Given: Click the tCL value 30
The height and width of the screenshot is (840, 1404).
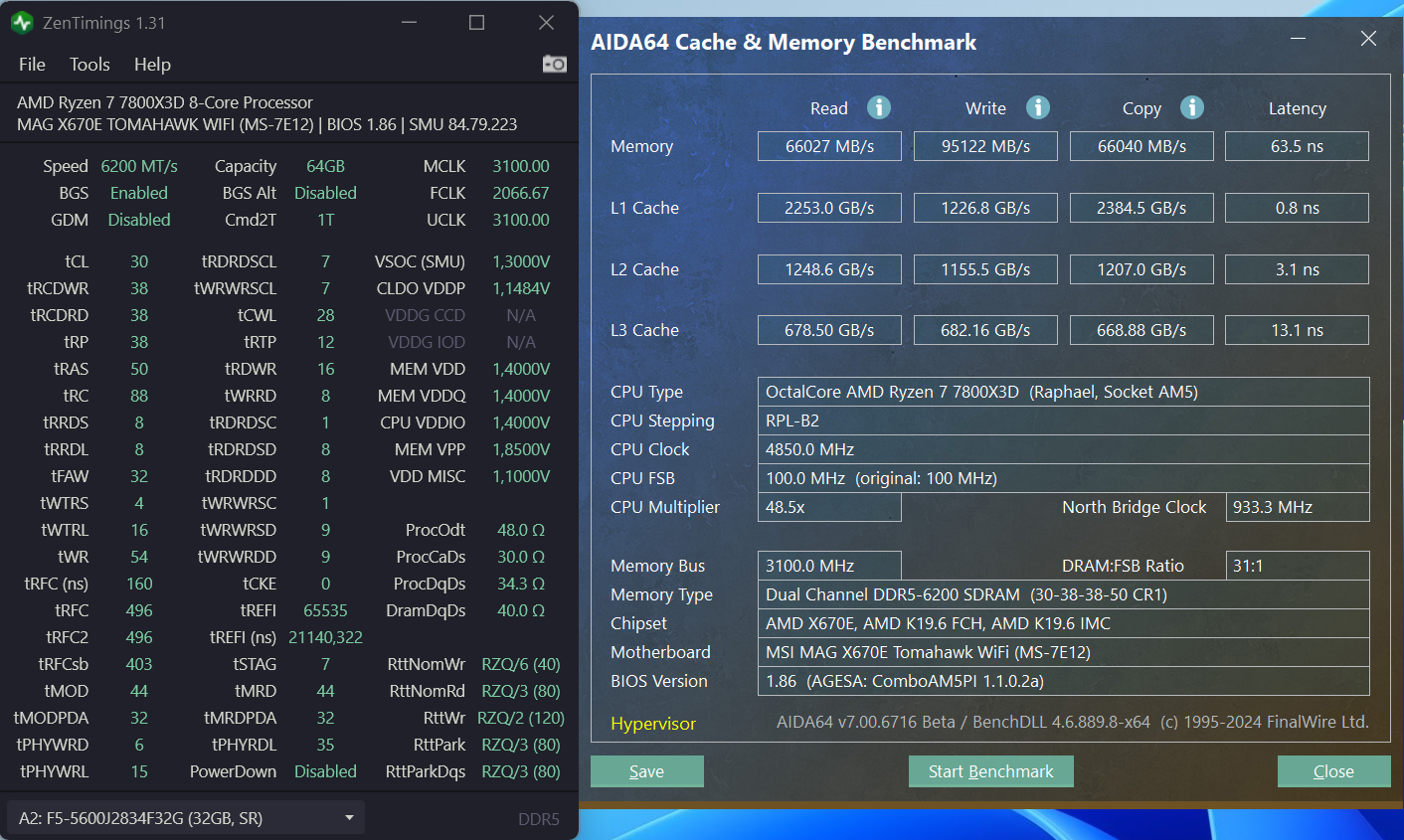Looking at the screenshot, I should pyautogui.click(x=139, y=261).
